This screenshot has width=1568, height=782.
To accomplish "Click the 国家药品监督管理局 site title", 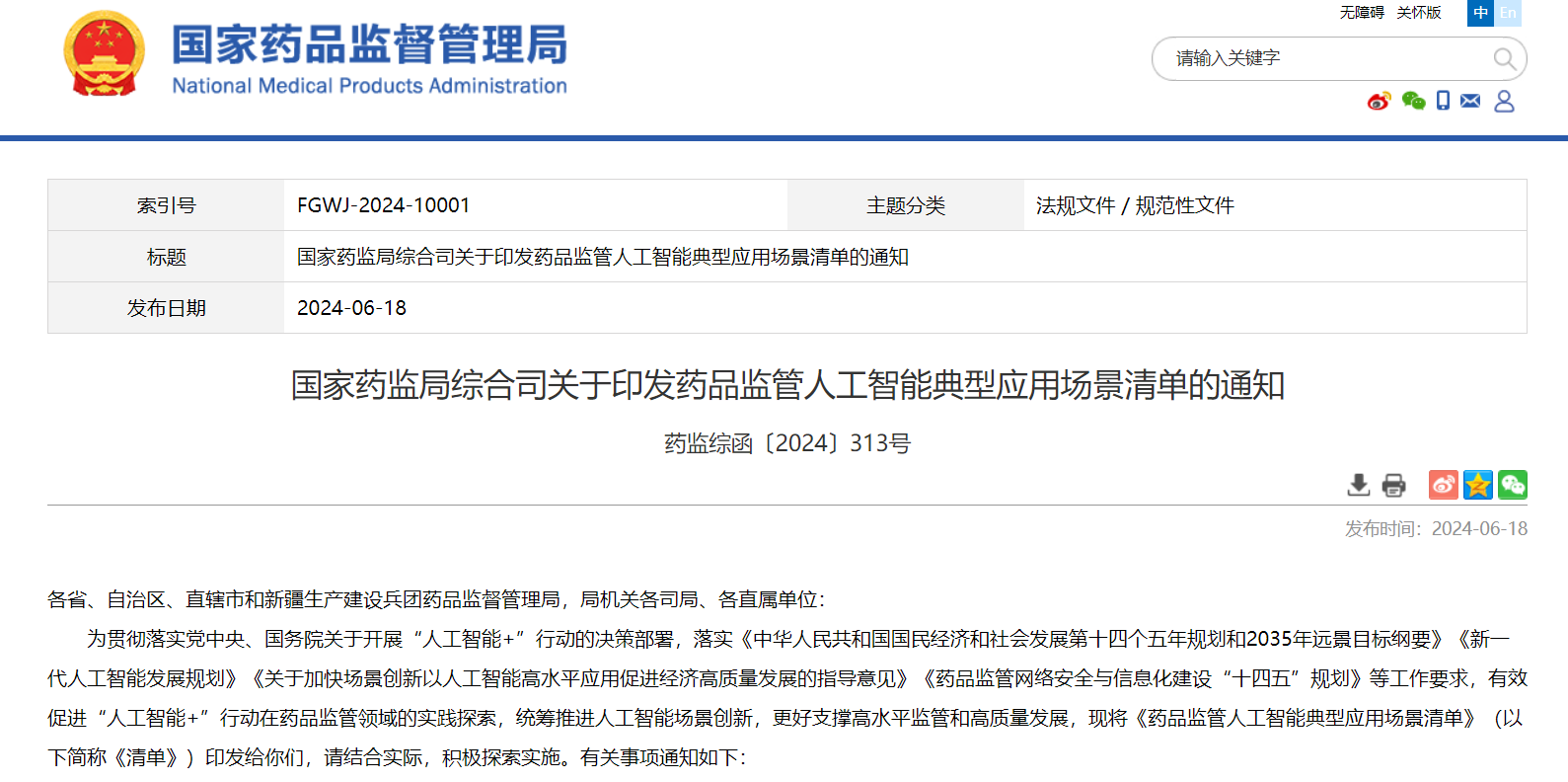I will tap(370, 45).
